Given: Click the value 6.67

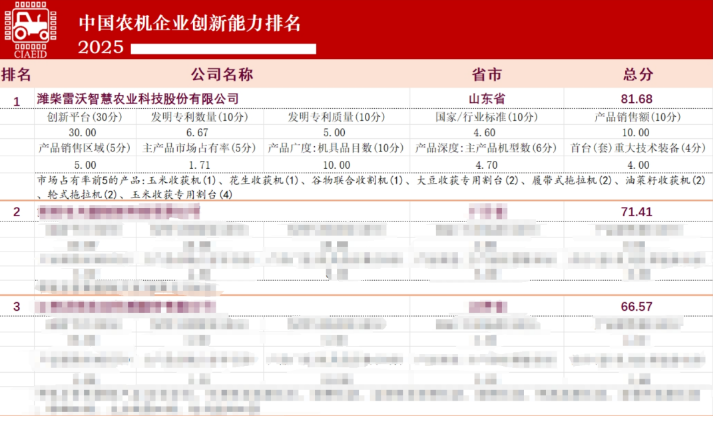Looking at the screenshot, I should point(197,132).
